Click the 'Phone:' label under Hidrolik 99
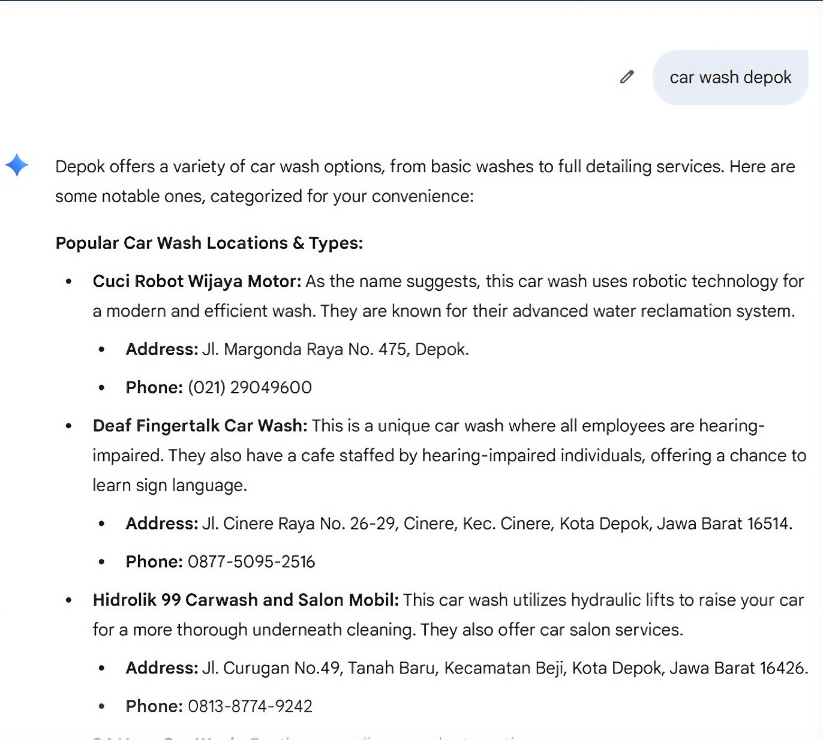The image size is (823, 740). [154, 706]
